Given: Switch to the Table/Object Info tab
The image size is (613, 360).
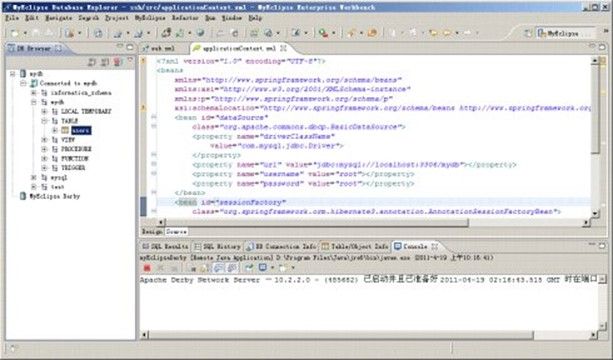Looking at the screenshot, I should tap(355, 246).
